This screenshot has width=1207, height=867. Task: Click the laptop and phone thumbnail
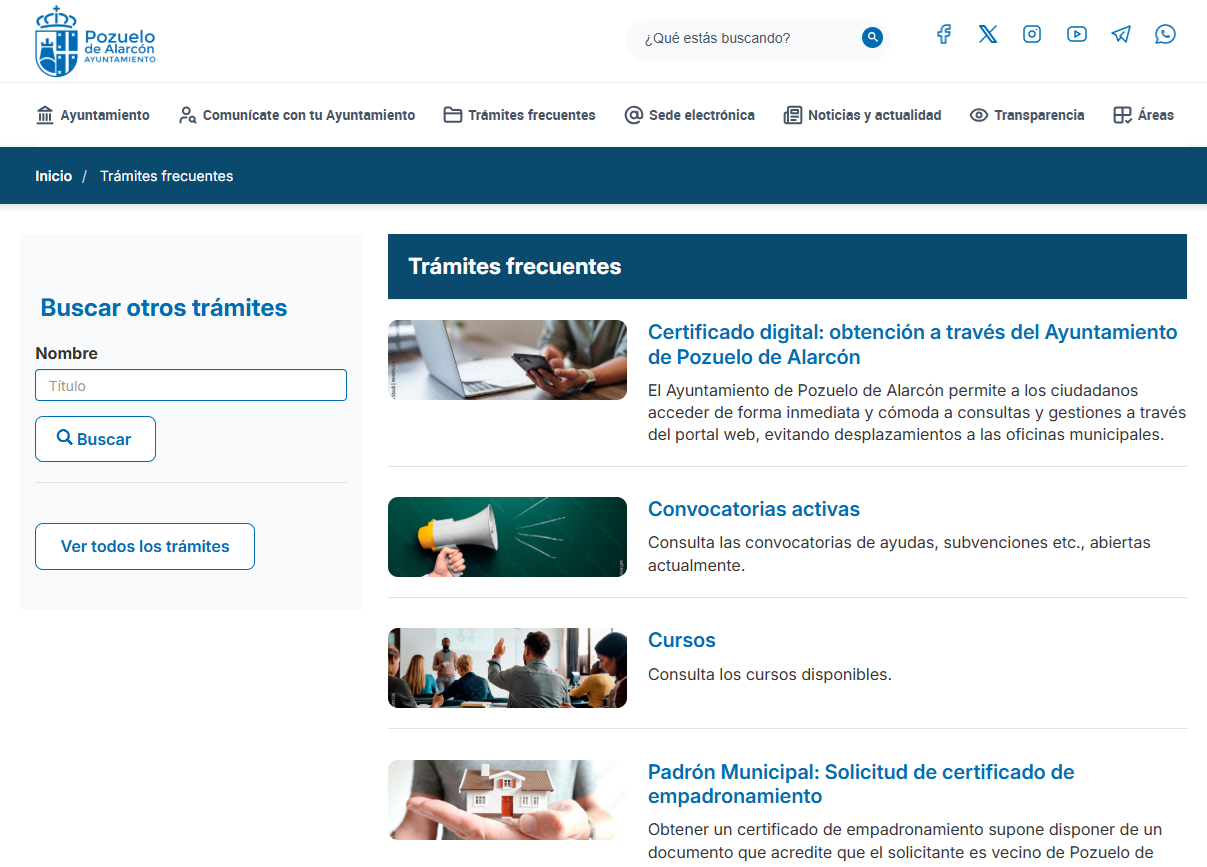[x=507, y=360]
